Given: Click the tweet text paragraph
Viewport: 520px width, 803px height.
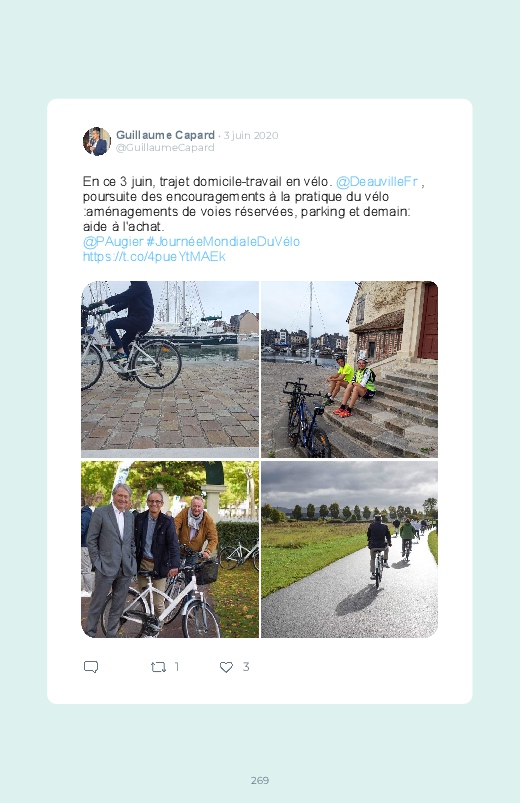Looking at the screenshot, I should (254, 219).
